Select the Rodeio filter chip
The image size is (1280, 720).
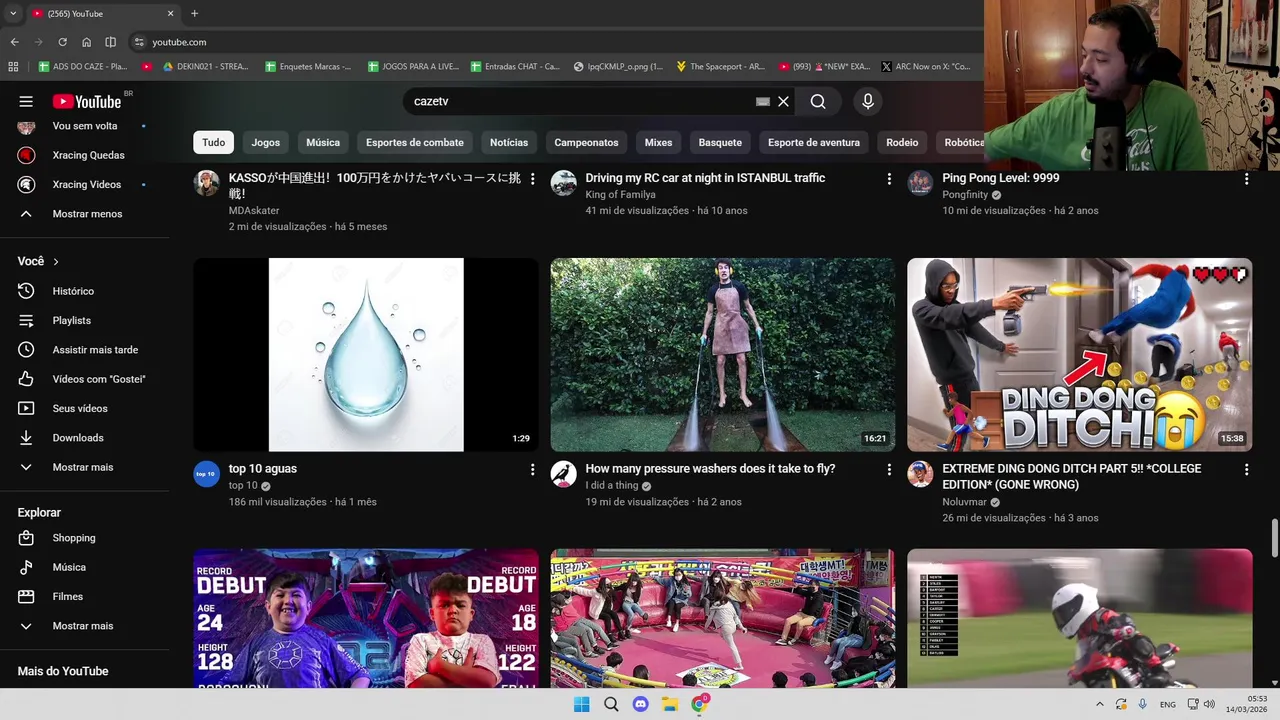902,142
